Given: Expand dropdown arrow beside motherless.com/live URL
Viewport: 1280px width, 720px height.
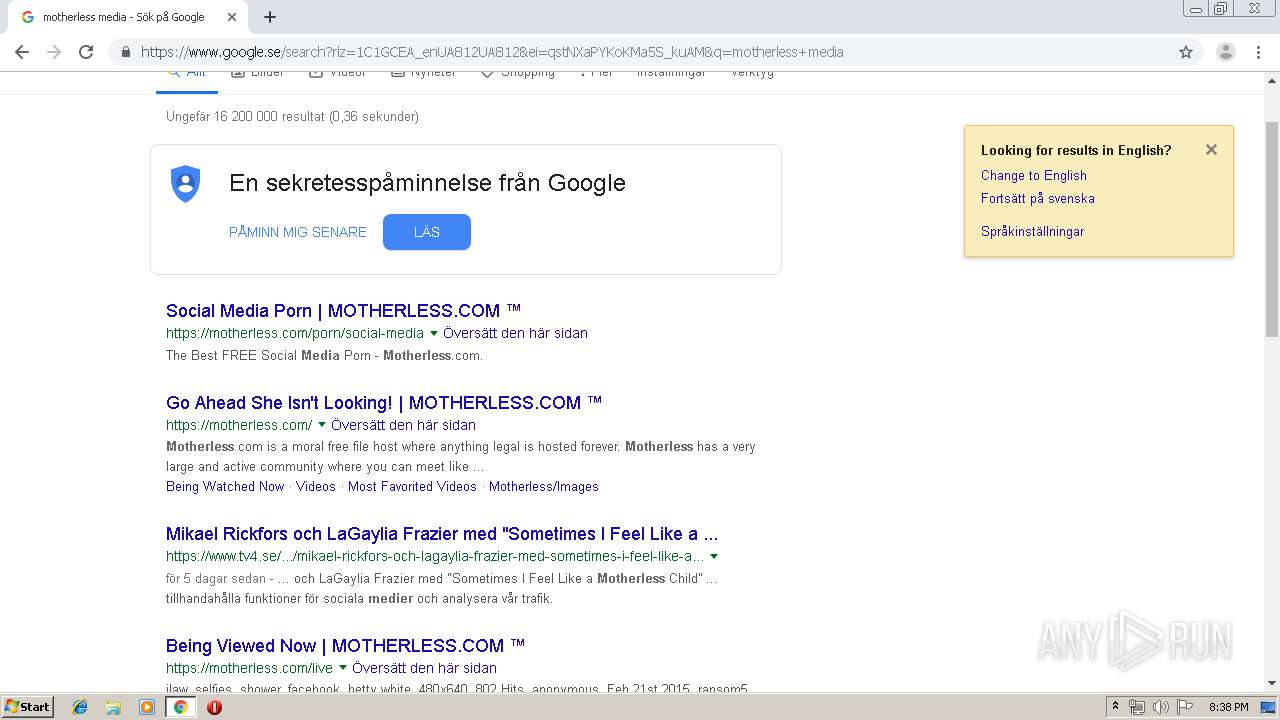Looking at the screenshot, I should pyautogui.click(x=343, y=668).
